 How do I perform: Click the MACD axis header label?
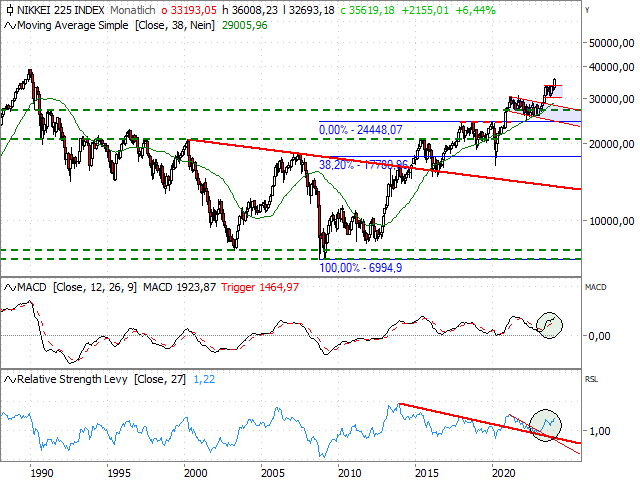coord(596,287)
